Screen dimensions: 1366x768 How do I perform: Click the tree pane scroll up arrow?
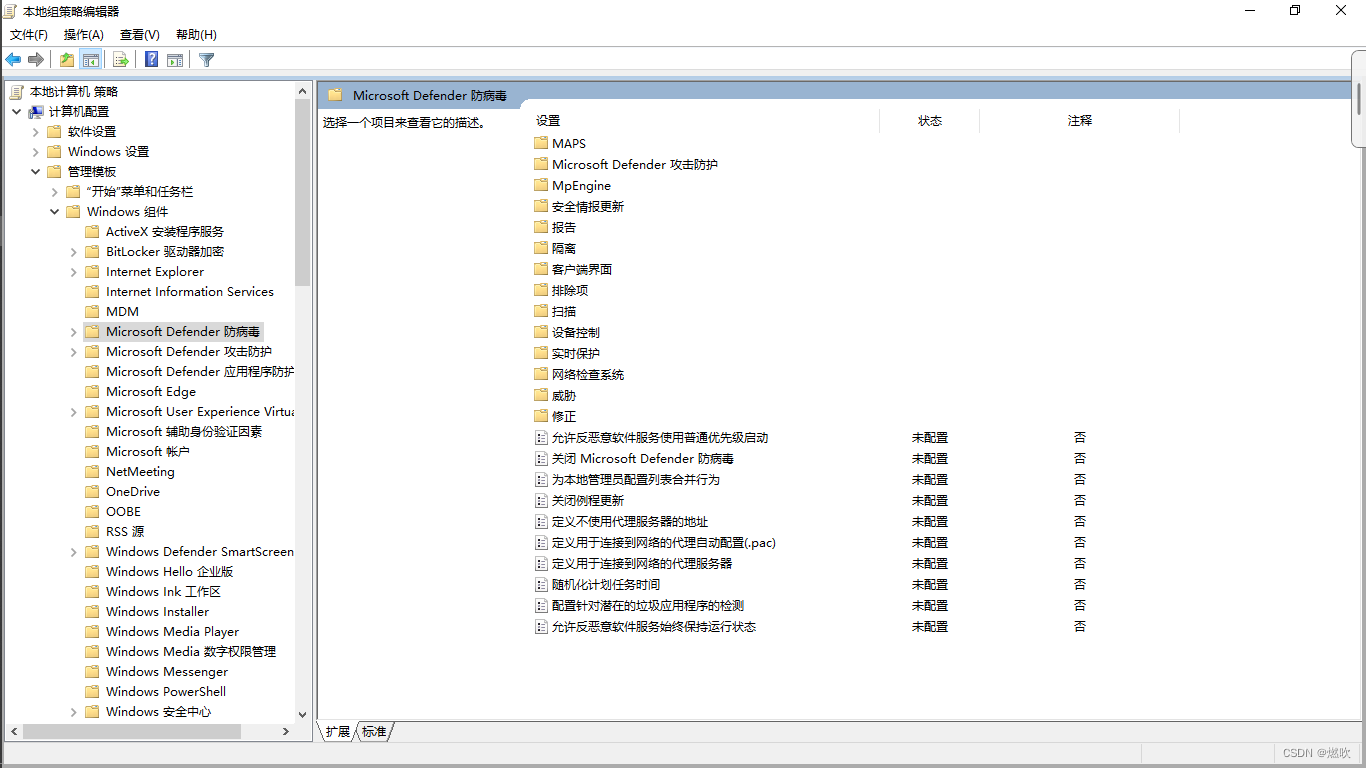pyautogui.click(x=303, y=91)
